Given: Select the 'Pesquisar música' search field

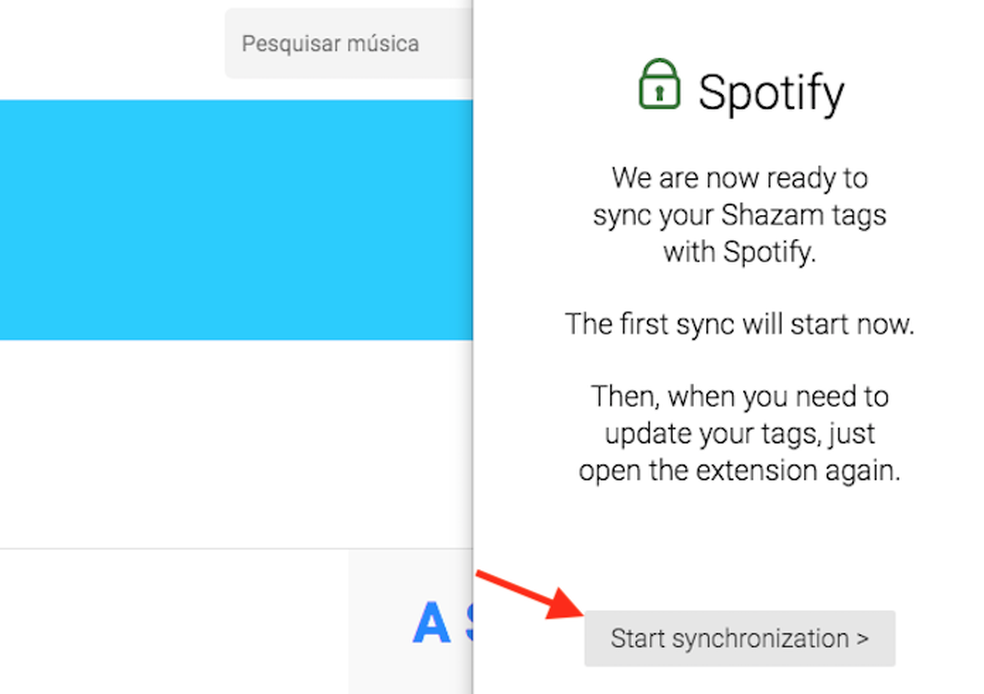Looking at the screenshot, I should tap(330, 44).
